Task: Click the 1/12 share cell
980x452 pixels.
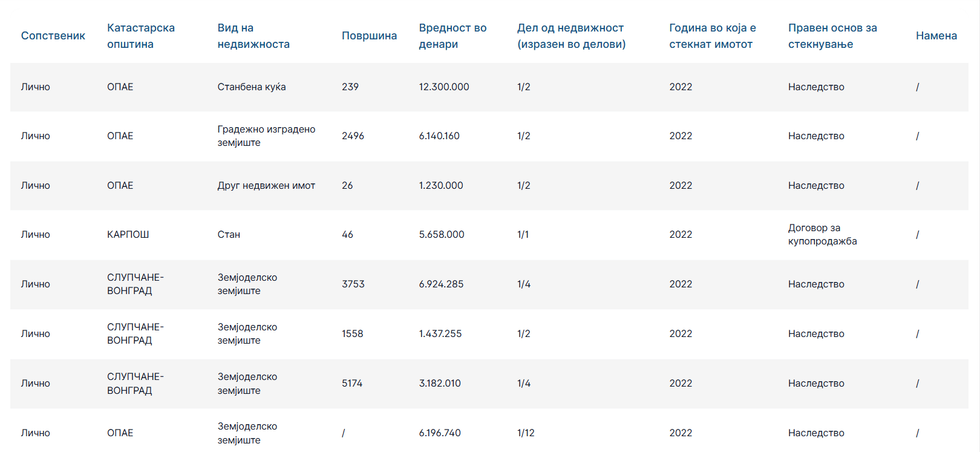Action: 526,433
